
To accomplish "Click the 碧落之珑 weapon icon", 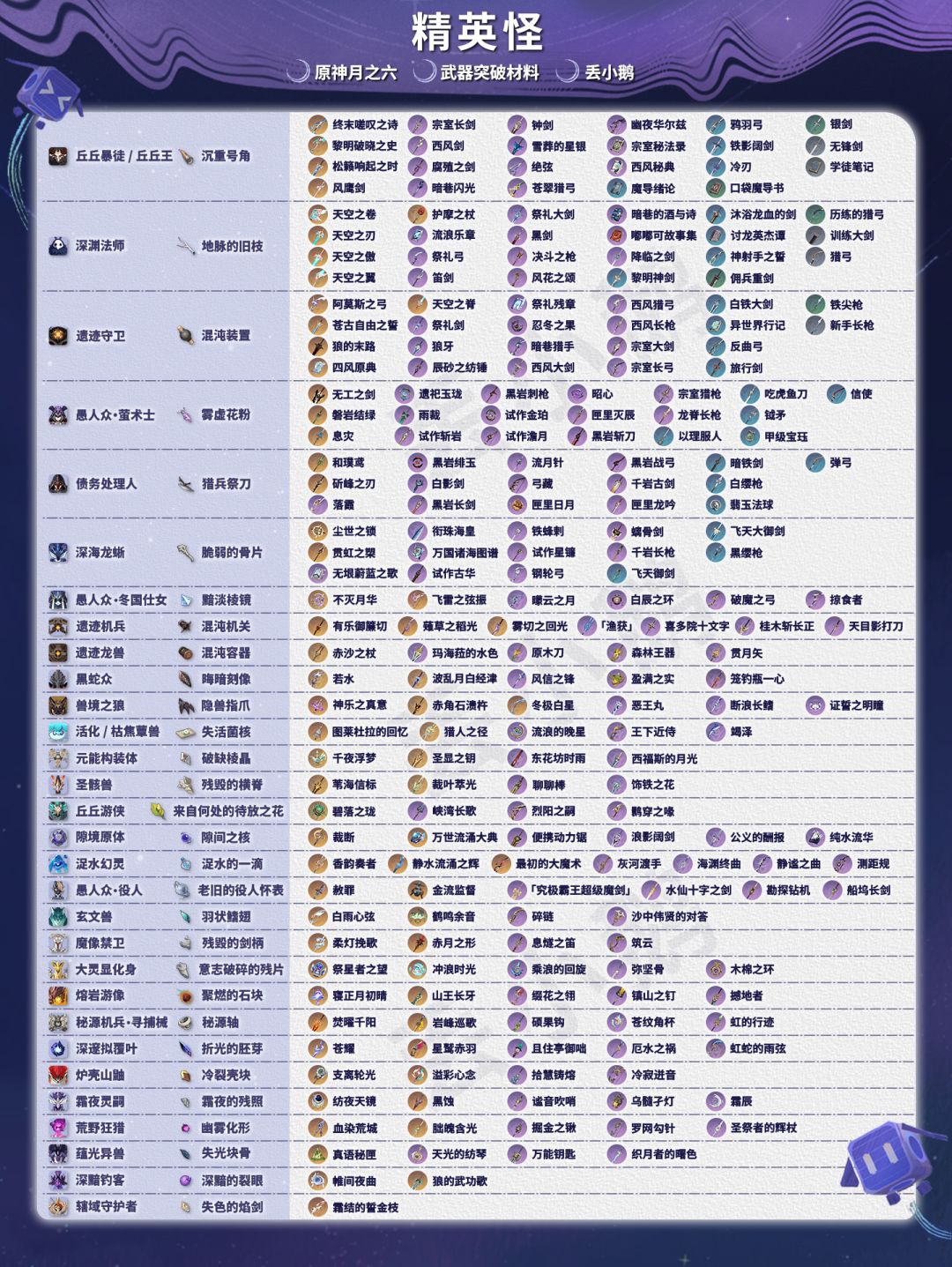I will point(318,811).
